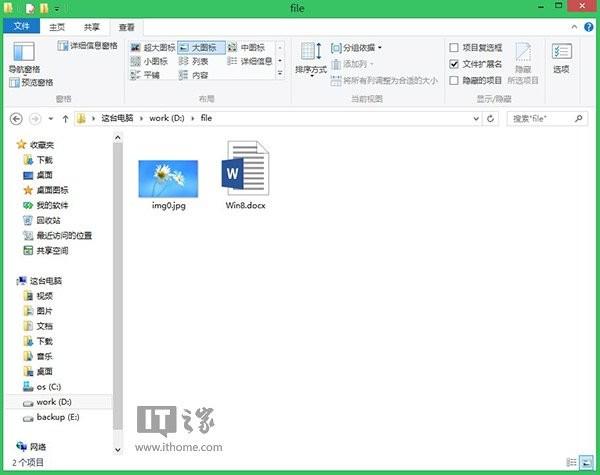
Task: Open the address bar history dropdown
Action: click(x=476, y=119)
